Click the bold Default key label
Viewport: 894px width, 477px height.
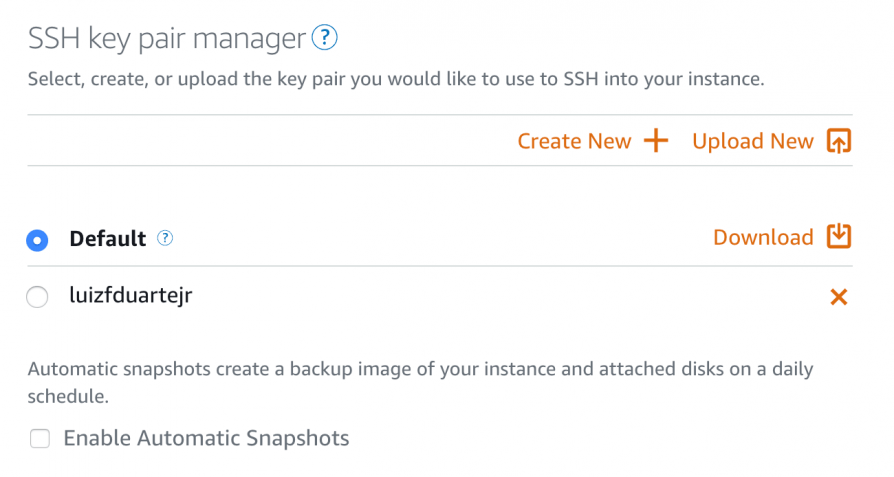tap(108, 239)
